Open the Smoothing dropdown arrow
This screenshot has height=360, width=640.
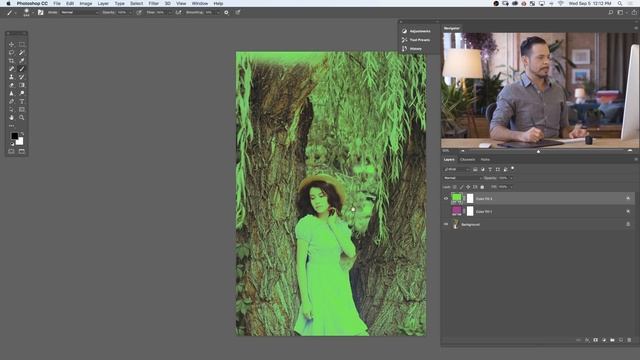218,13
